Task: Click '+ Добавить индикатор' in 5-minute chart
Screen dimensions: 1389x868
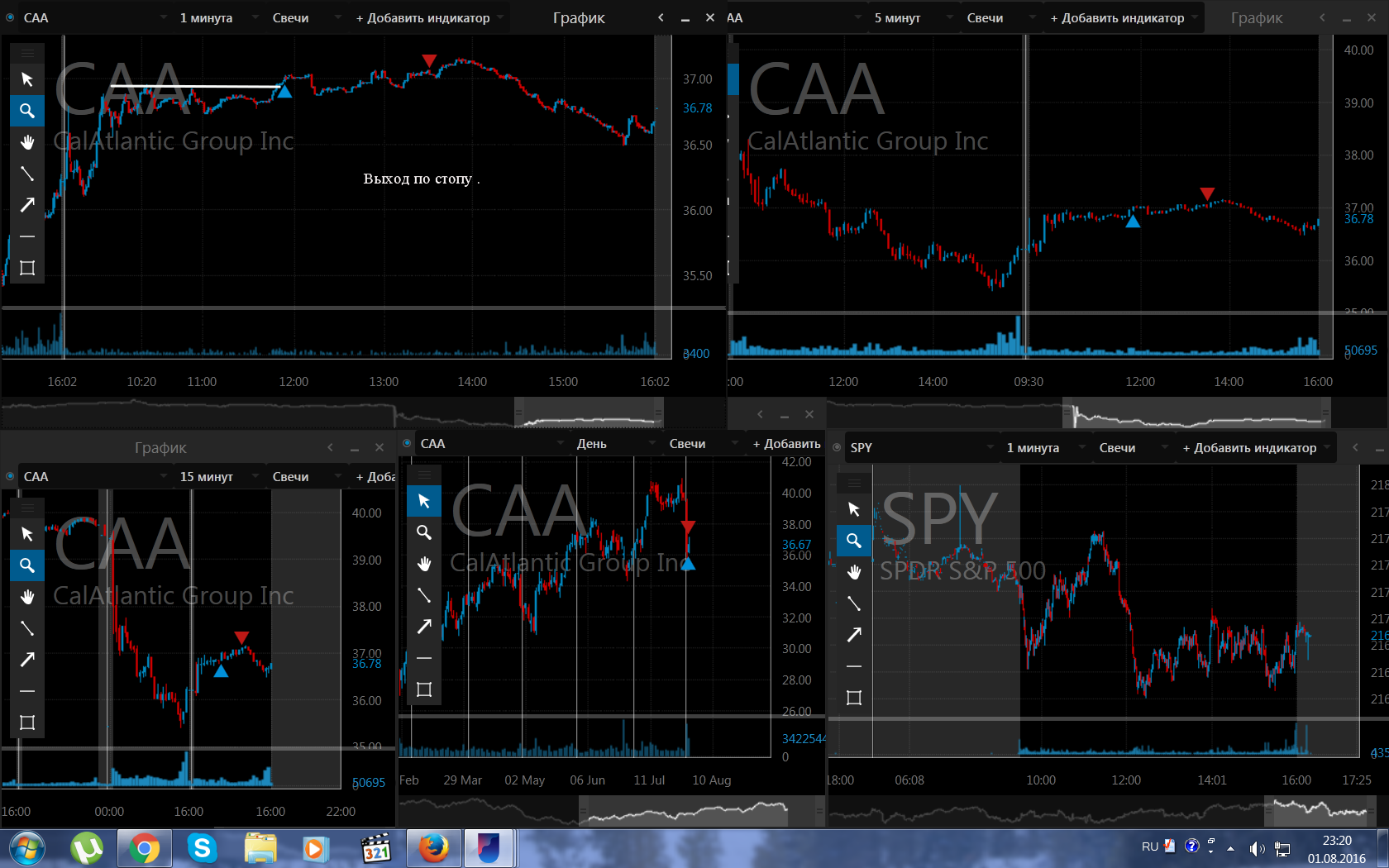Action: (x=1124, y=17)
